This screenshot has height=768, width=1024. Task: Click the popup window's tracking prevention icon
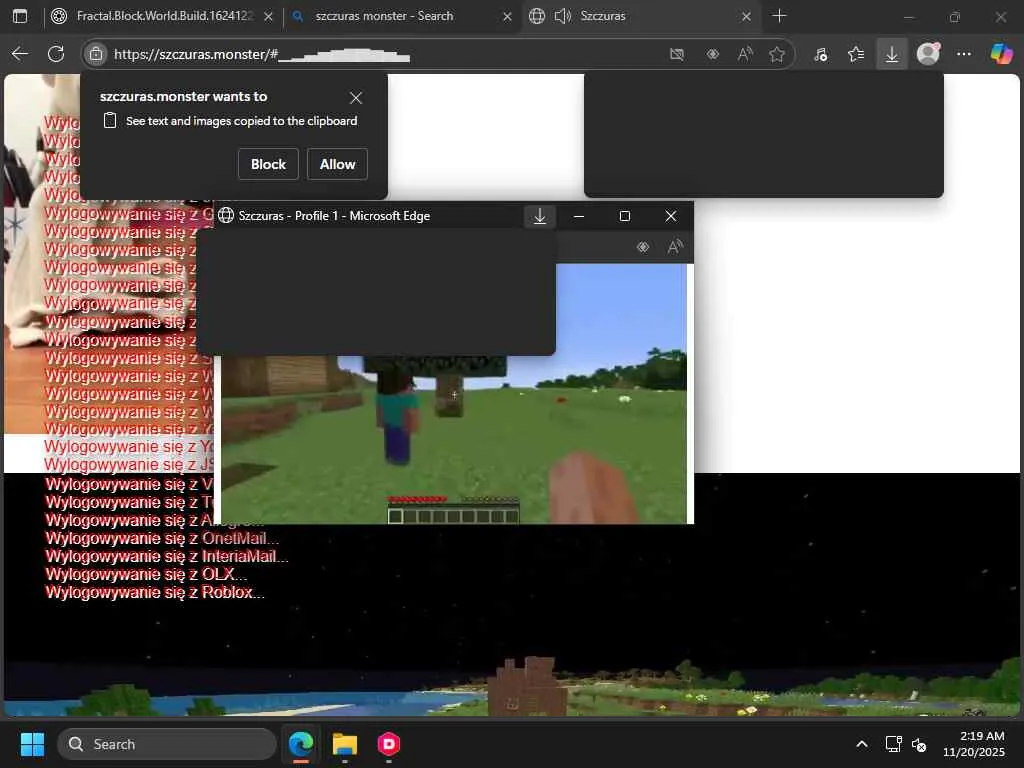tap(643, 247)
